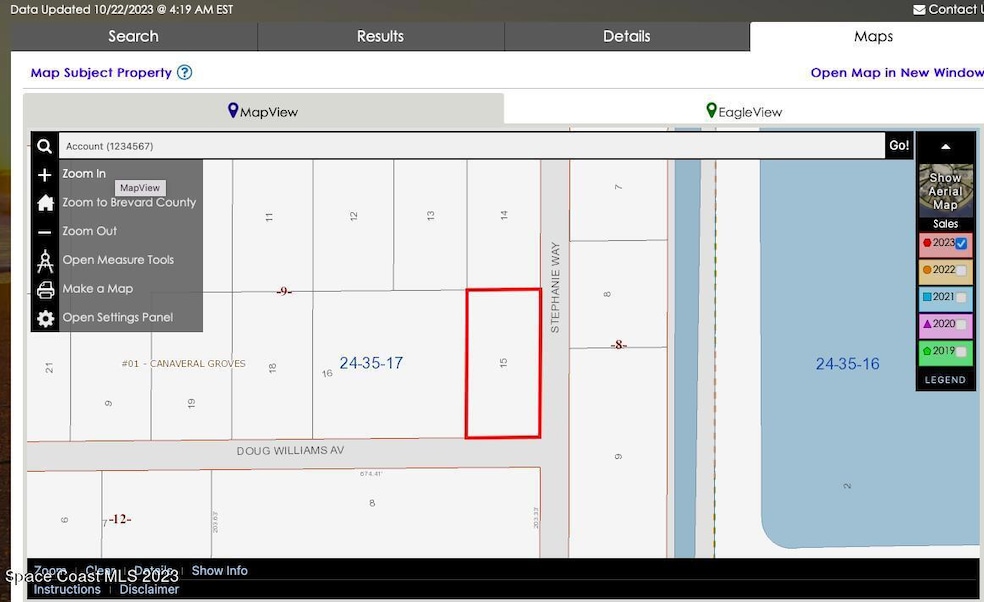This screenshot has height=602, width=984.
Task: Check the 2020 sales checkbox
Action: coord(961,324)
